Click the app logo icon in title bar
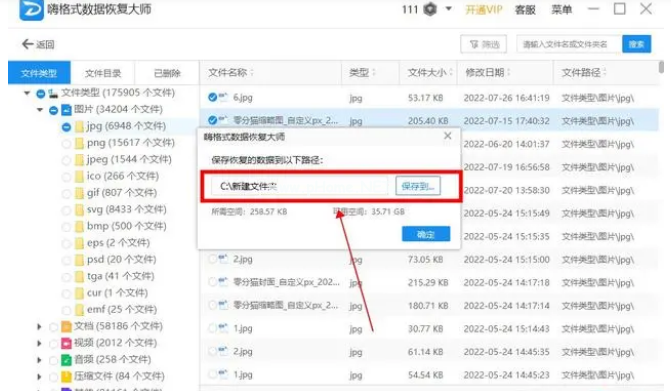Screen dimensions: 671x391 click(31, 9)
